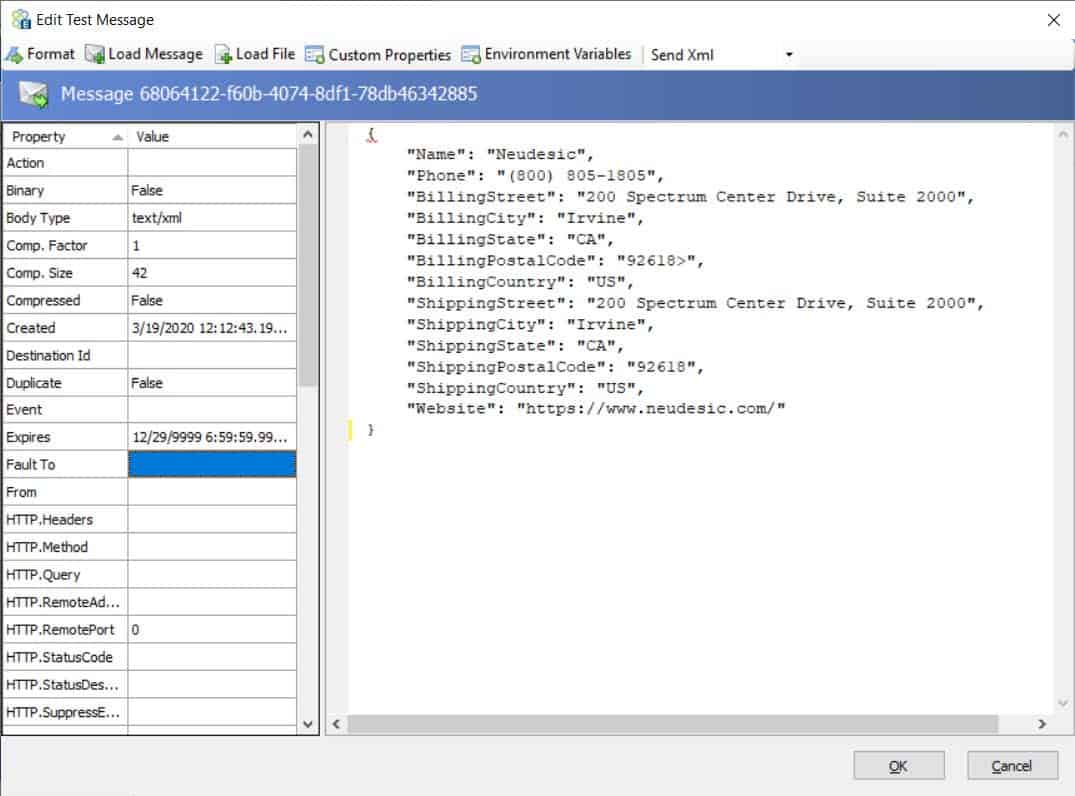Select the HTTP.Headers property label
The image size is (1075, 796).
point(49,519)
